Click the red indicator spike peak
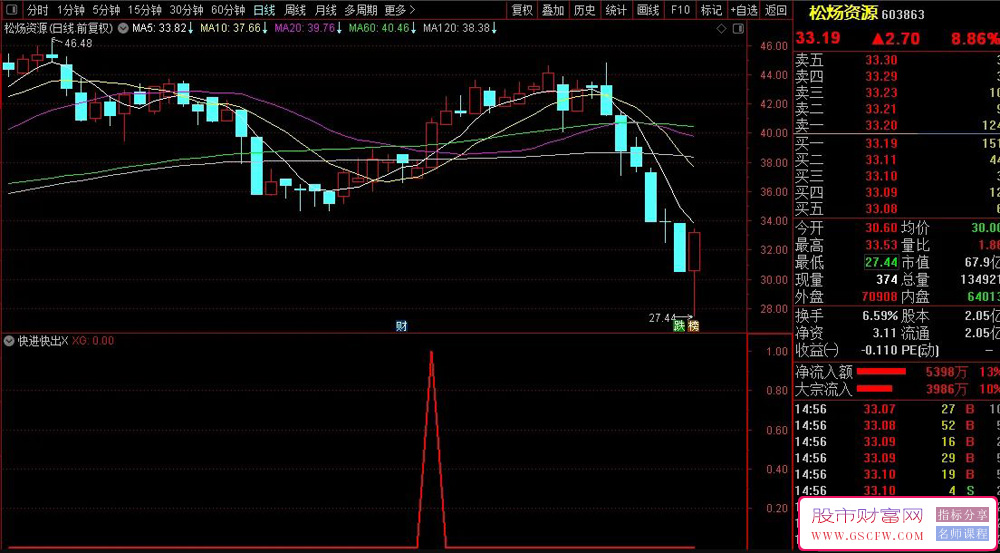 pos(432,352)
